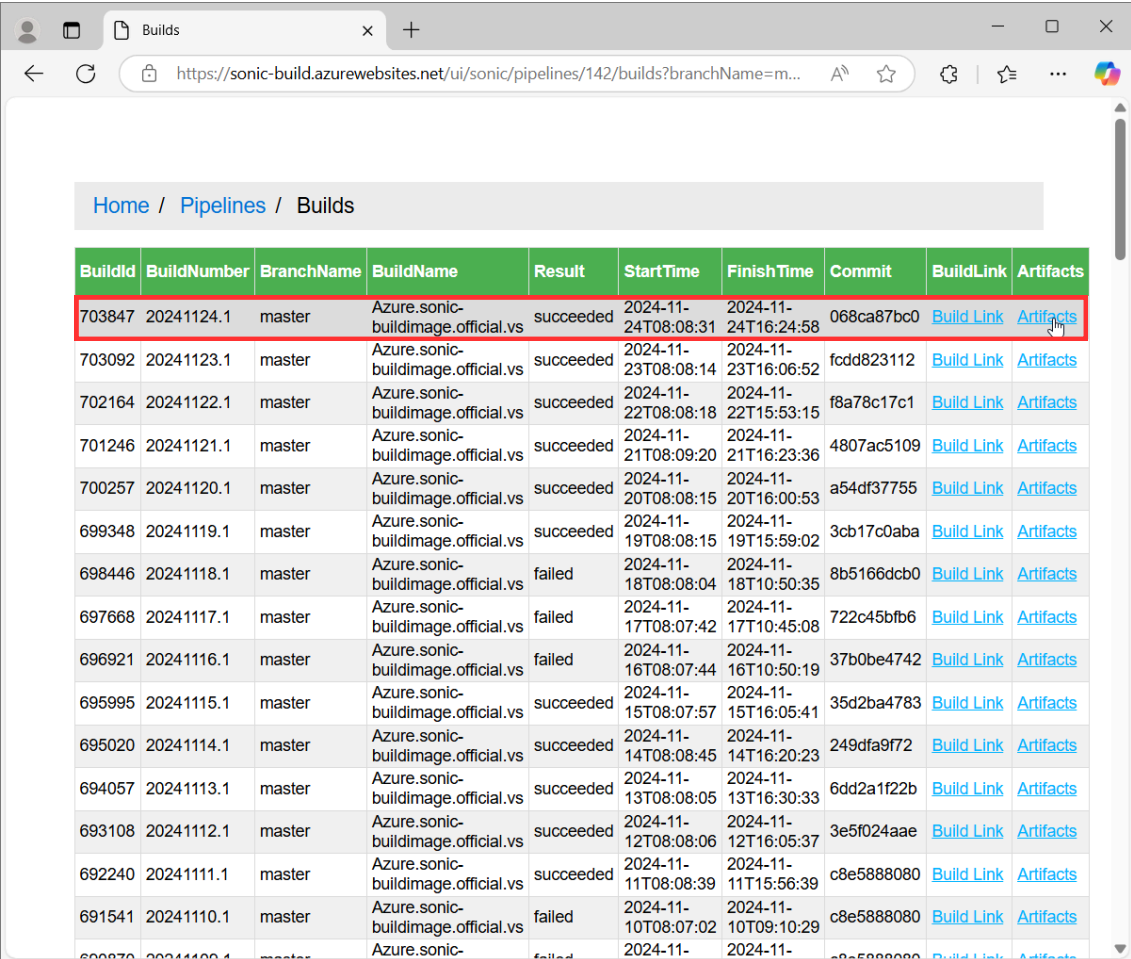Open the tab actions menu icon
Screen dimensions: 1131x959
tap(71, 30)
